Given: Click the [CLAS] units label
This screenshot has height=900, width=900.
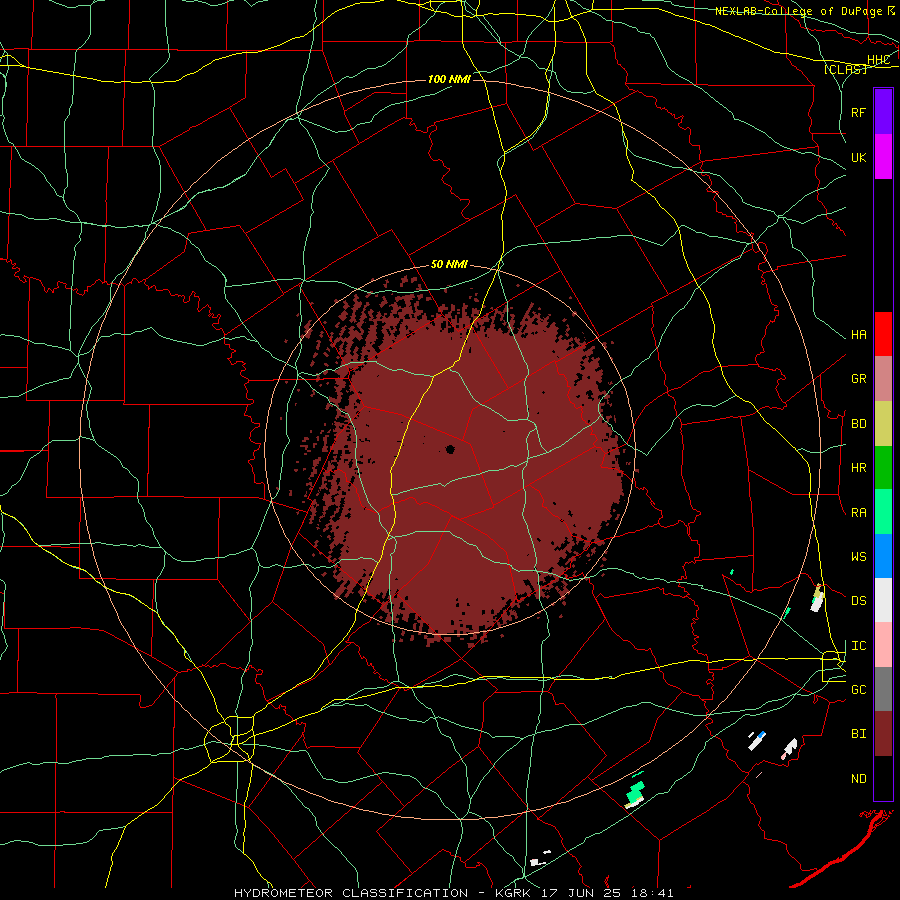Looking at the screenshot, I should click(845, 69).
